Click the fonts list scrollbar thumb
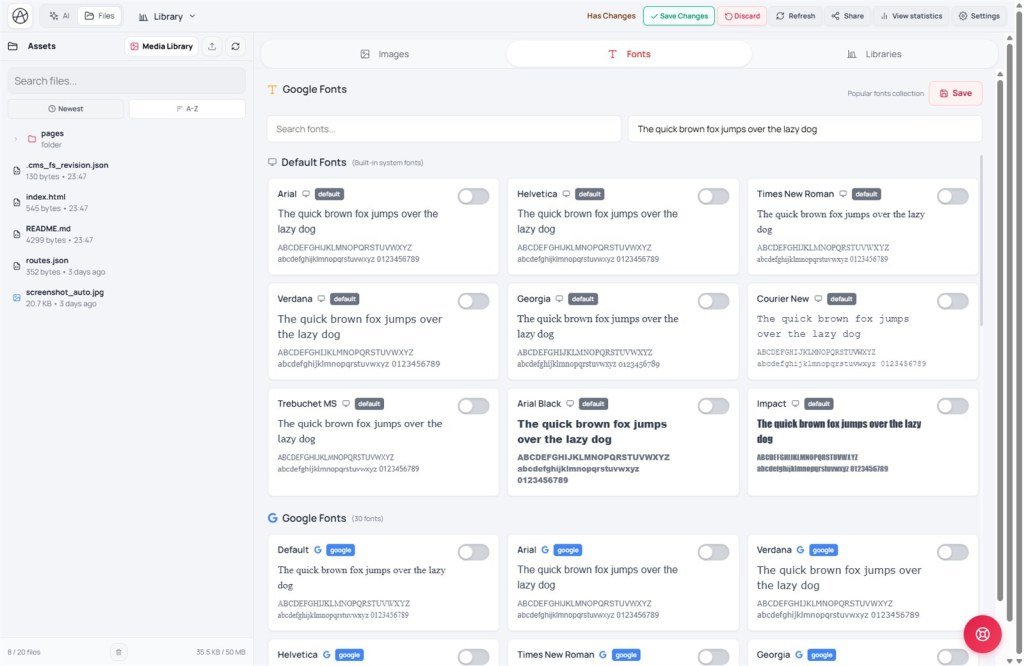This screenshot has width=1024, height=666. (981, 240)
